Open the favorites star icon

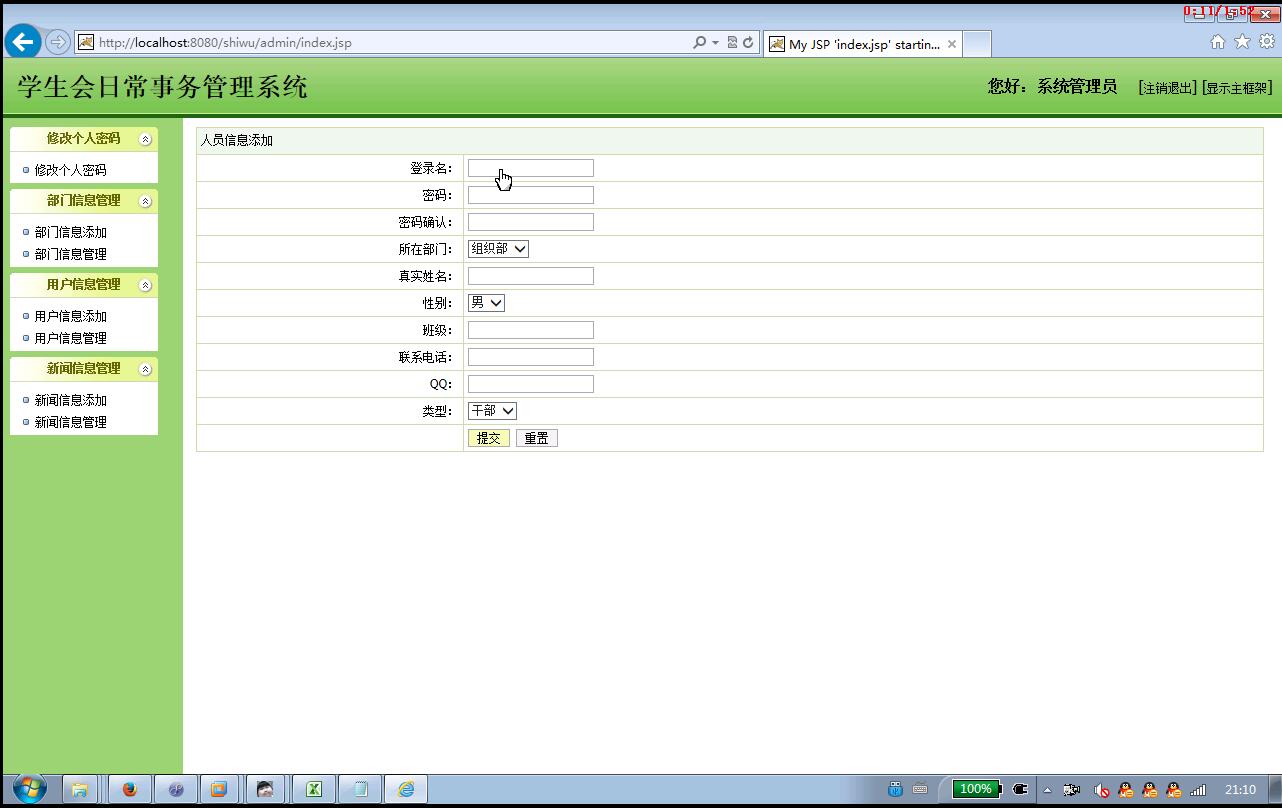point(1242,41)
